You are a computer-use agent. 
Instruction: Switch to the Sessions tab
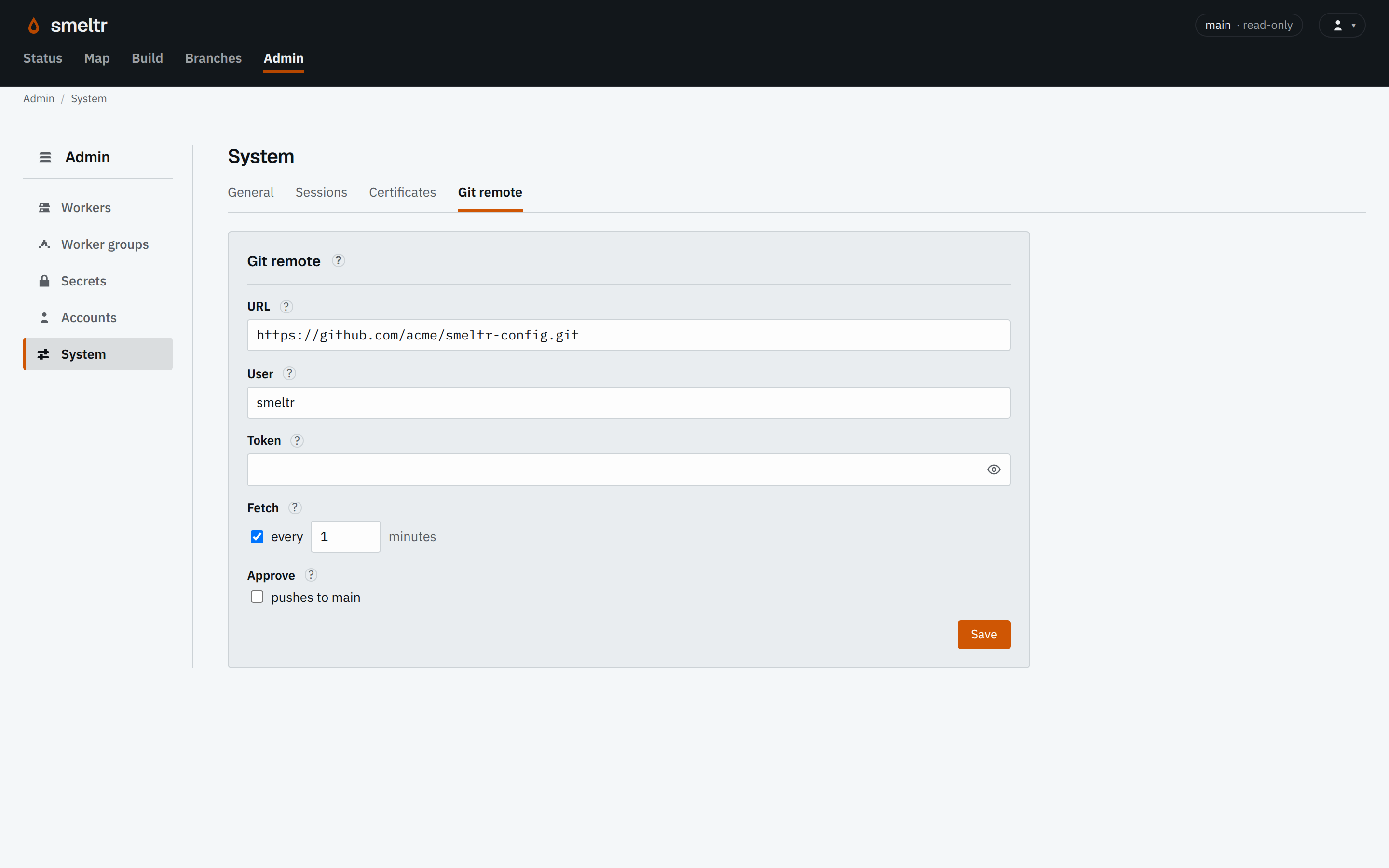click(321, 192)
